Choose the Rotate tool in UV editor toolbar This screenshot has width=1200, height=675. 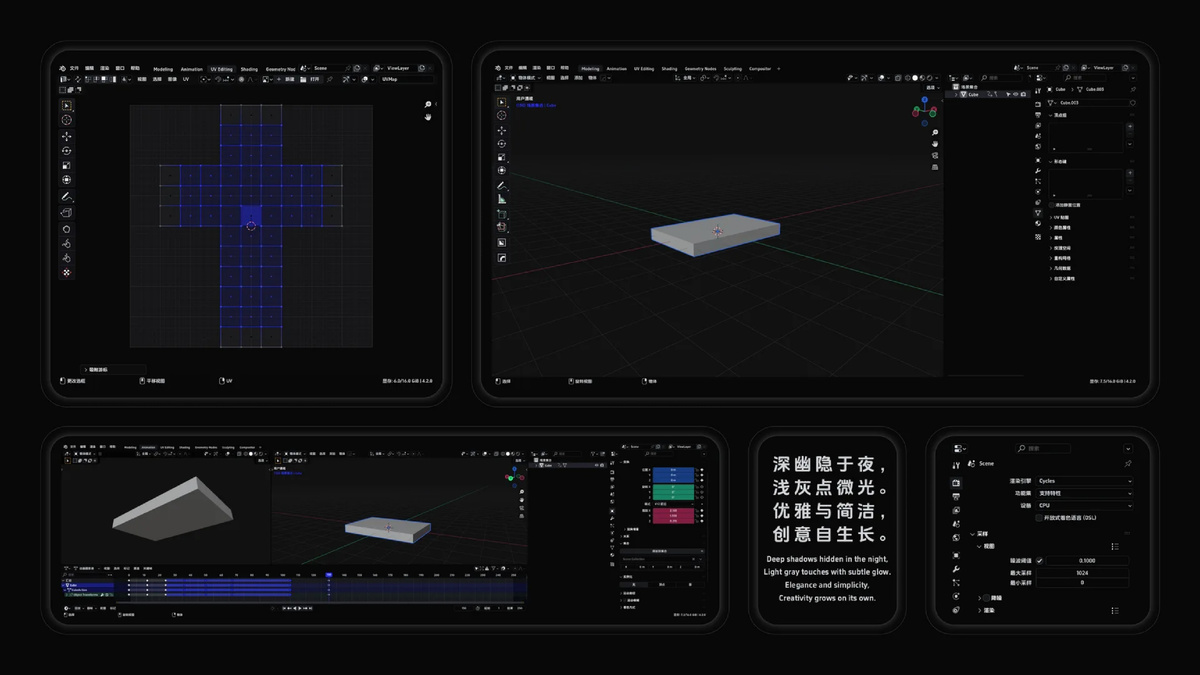pyautogui.click(x=67, y=151)
